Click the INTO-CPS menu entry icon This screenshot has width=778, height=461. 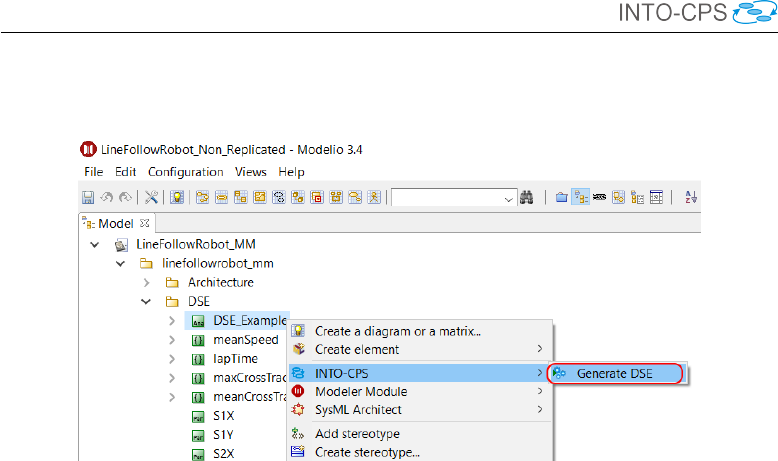pyautogui.click(x=298, y=373)
